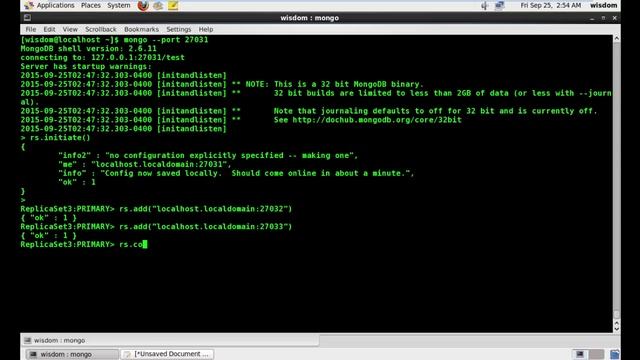Click the text 'mongo --port 27031'
Viewport: 640px width, 360px height.
point(166,40)
